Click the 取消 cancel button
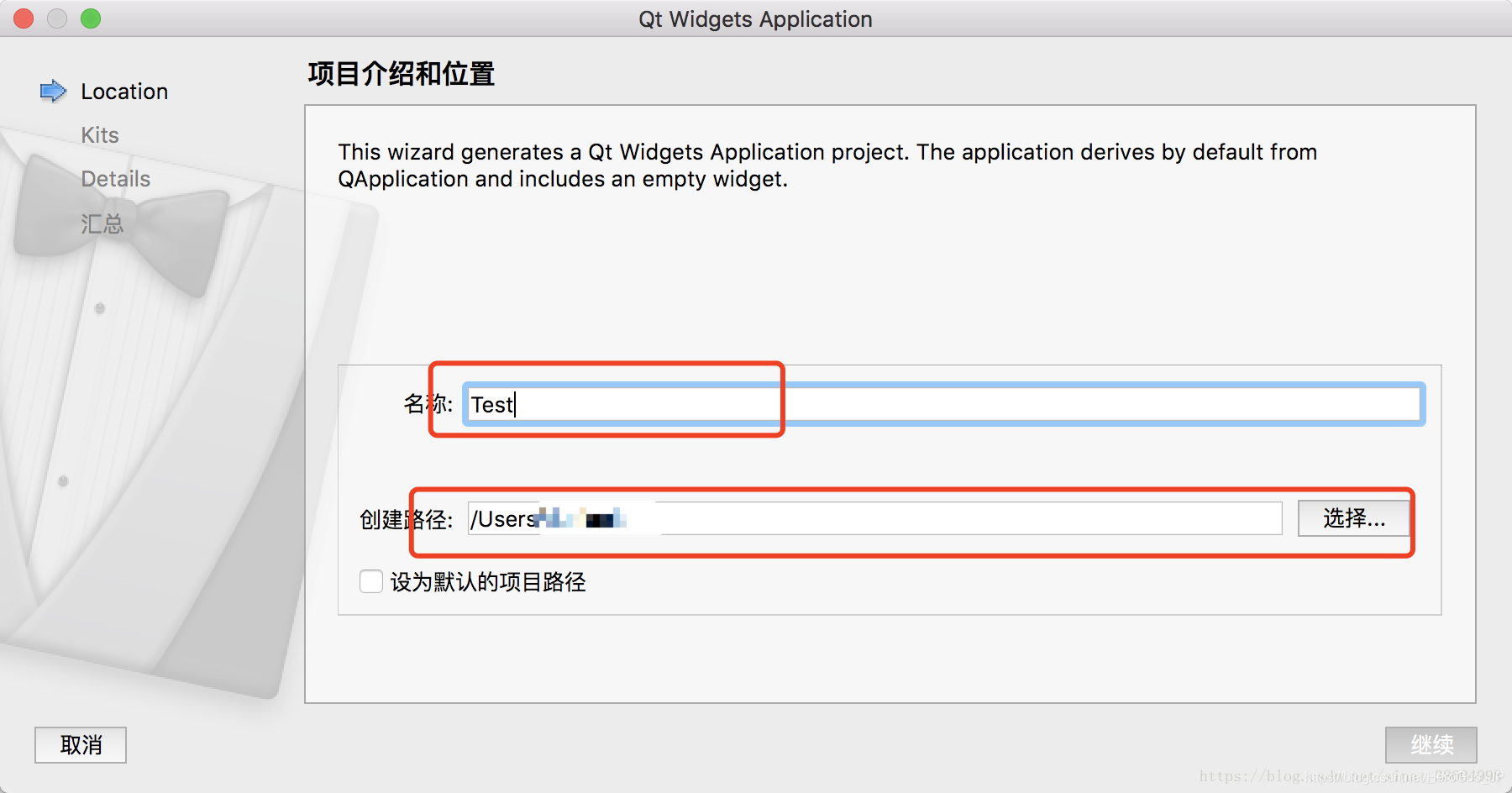This screenshot has width=1512, height=793. coord(81,745)
